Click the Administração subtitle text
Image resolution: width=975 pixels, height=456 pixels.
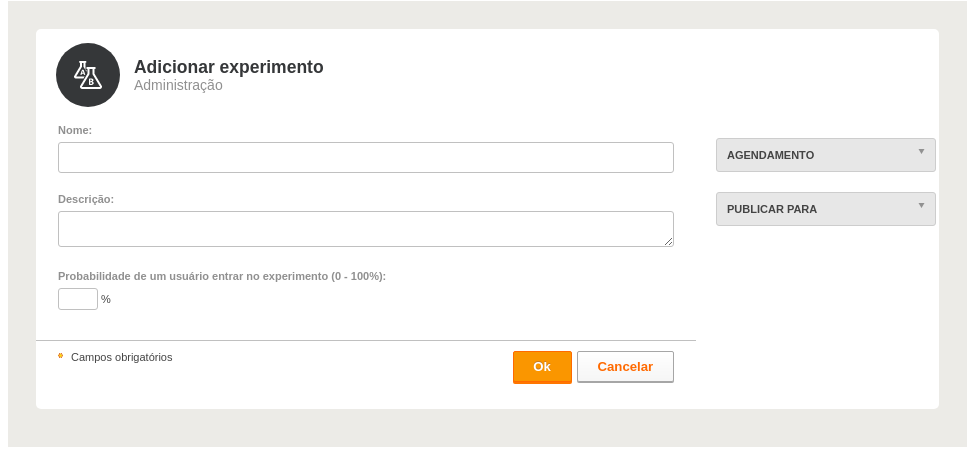(178, 85)
